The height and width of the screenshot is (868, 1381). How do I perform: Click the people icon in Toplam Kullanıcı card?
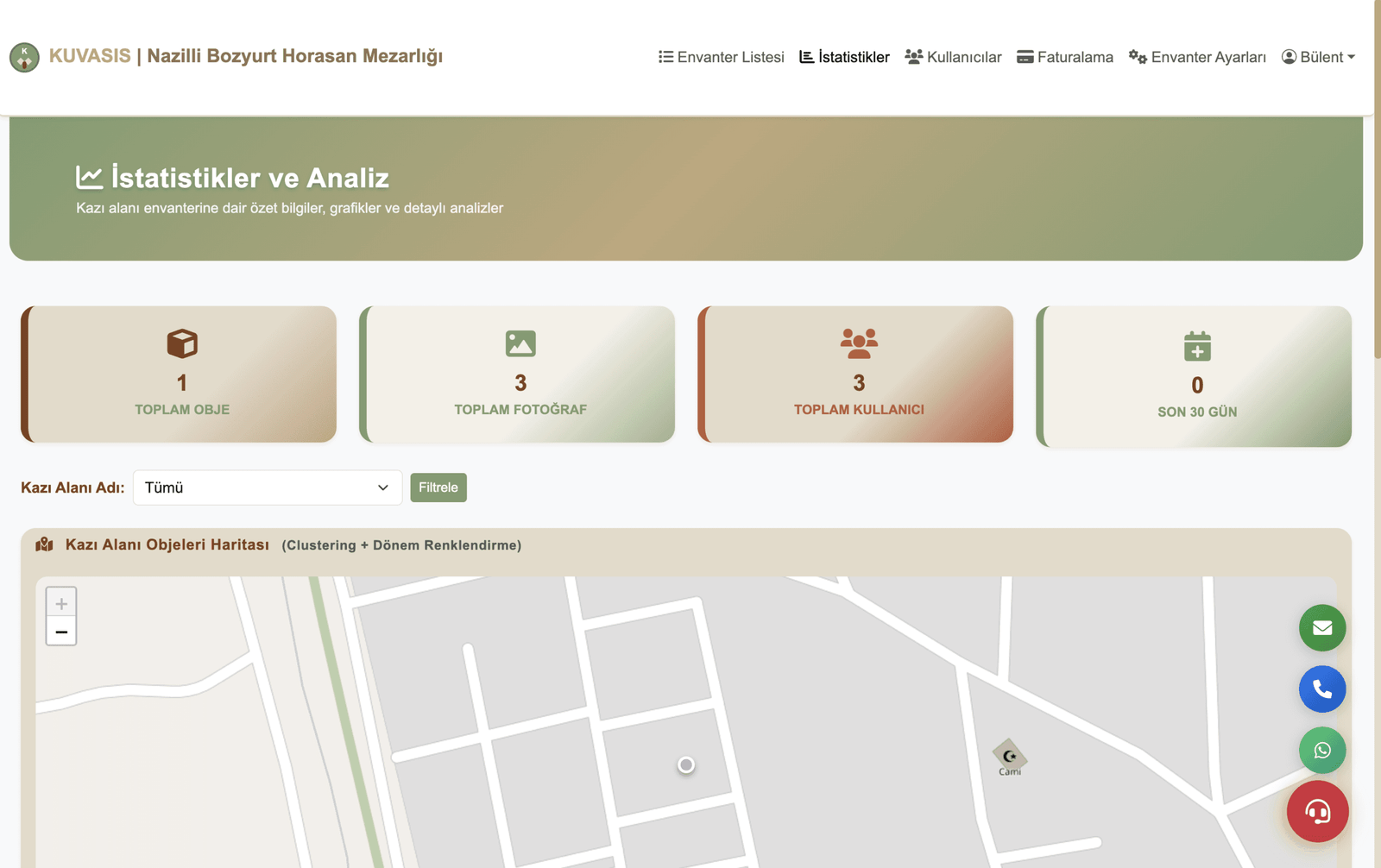pyautogui.click(x=858, y=343)
